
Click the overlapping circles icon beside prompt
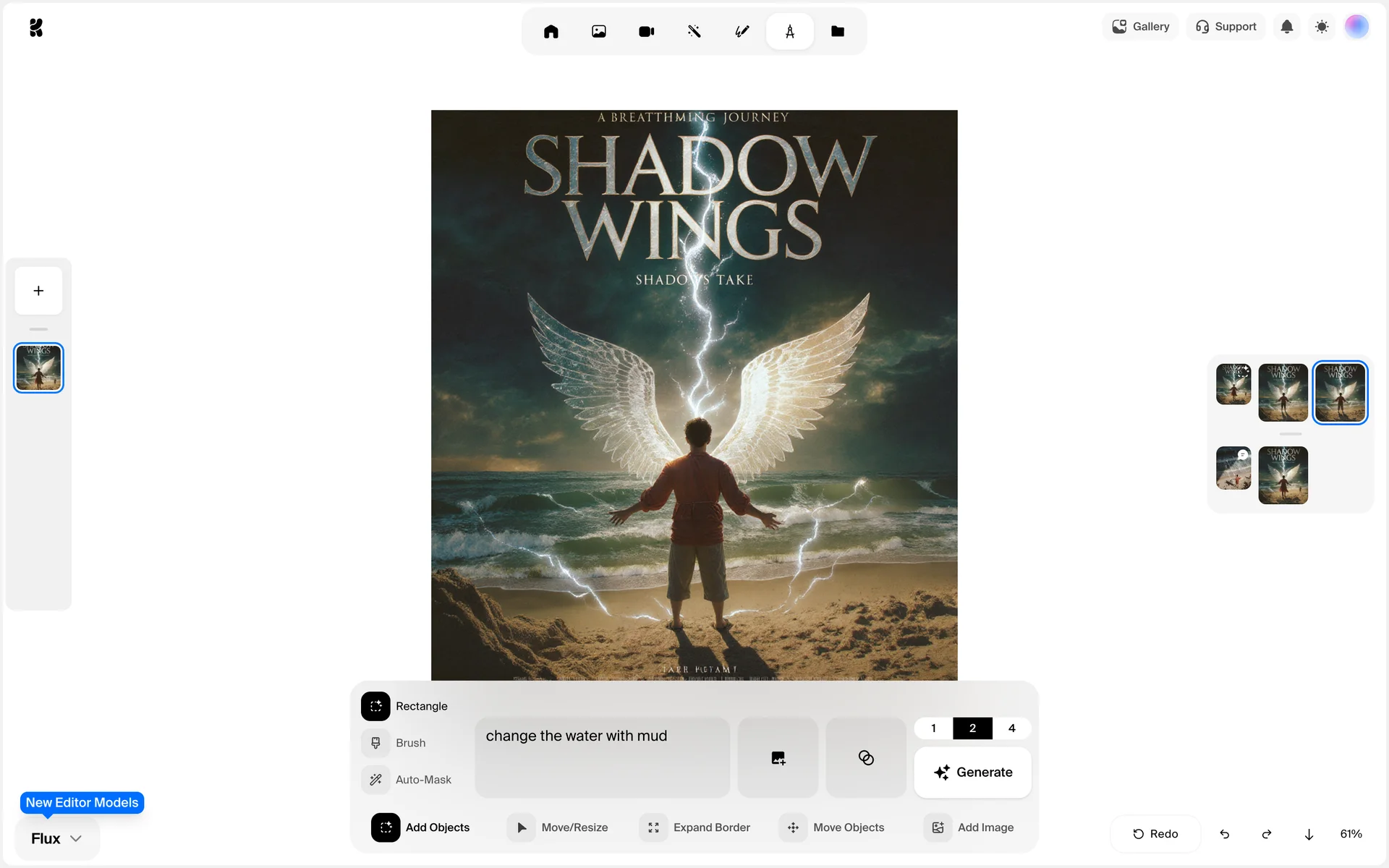[x=865, y=757]
